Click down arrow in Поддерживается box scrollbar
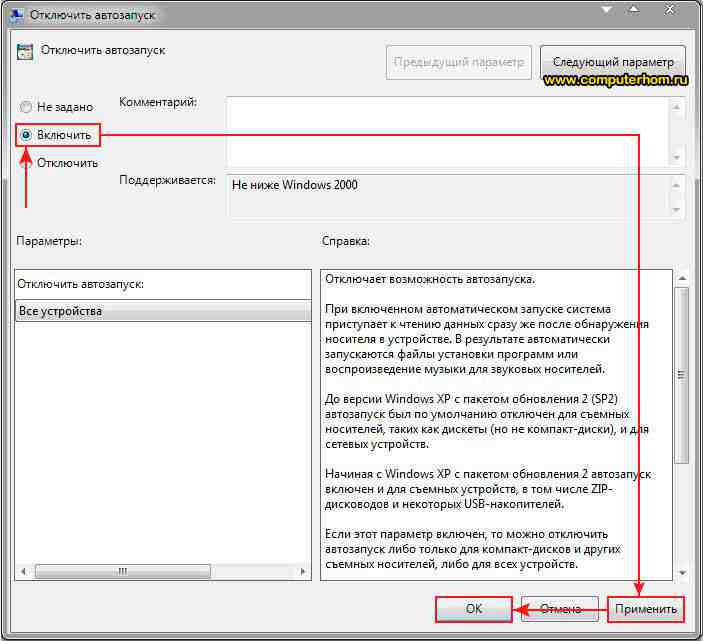Viewport: 703px width, 641px height. pos(677,209)
